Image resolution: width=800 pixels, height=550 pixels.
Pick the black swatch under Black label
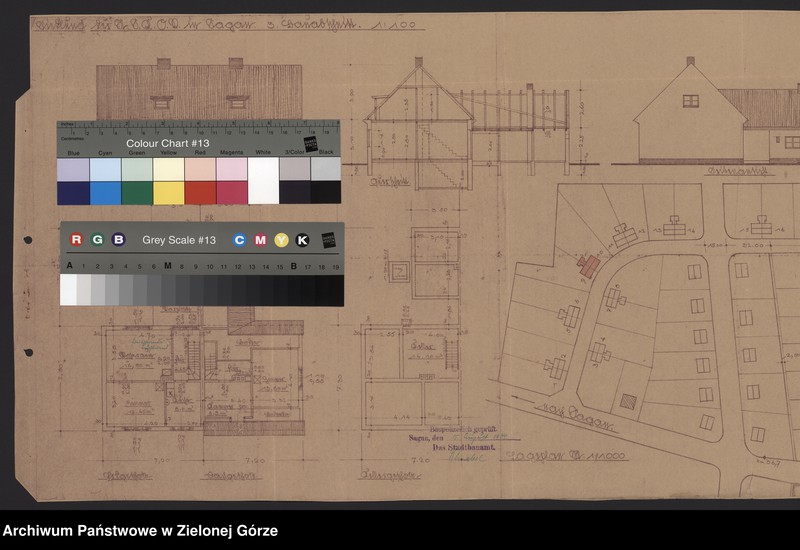point(326,192)
